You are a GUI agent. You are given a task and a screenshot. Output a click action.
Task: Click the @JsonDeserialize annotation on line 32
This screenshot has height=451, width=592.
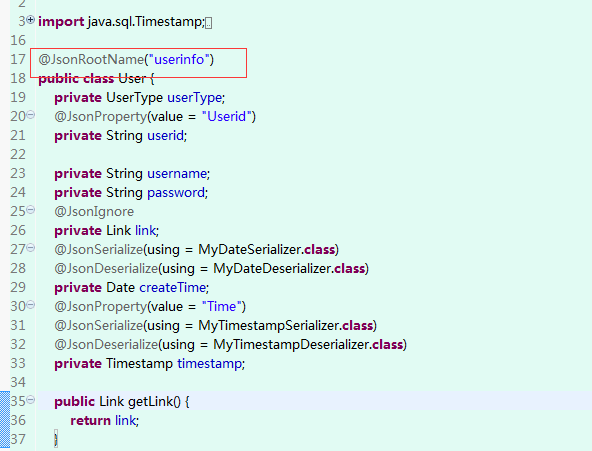(106, 345)
